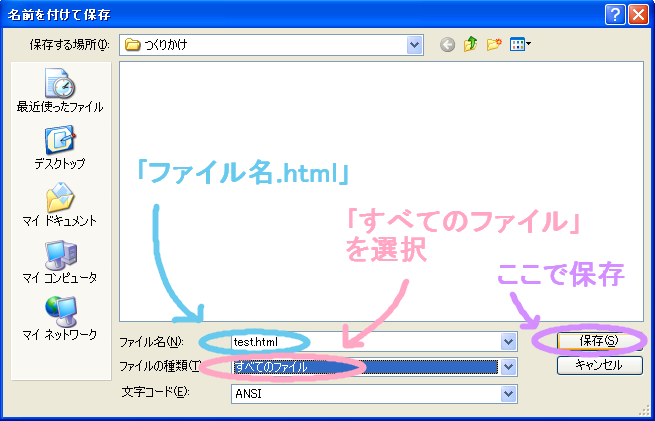Open マイ ドキュメント in the places bar
The image size is (655, 421).
[x=60, y=204]
